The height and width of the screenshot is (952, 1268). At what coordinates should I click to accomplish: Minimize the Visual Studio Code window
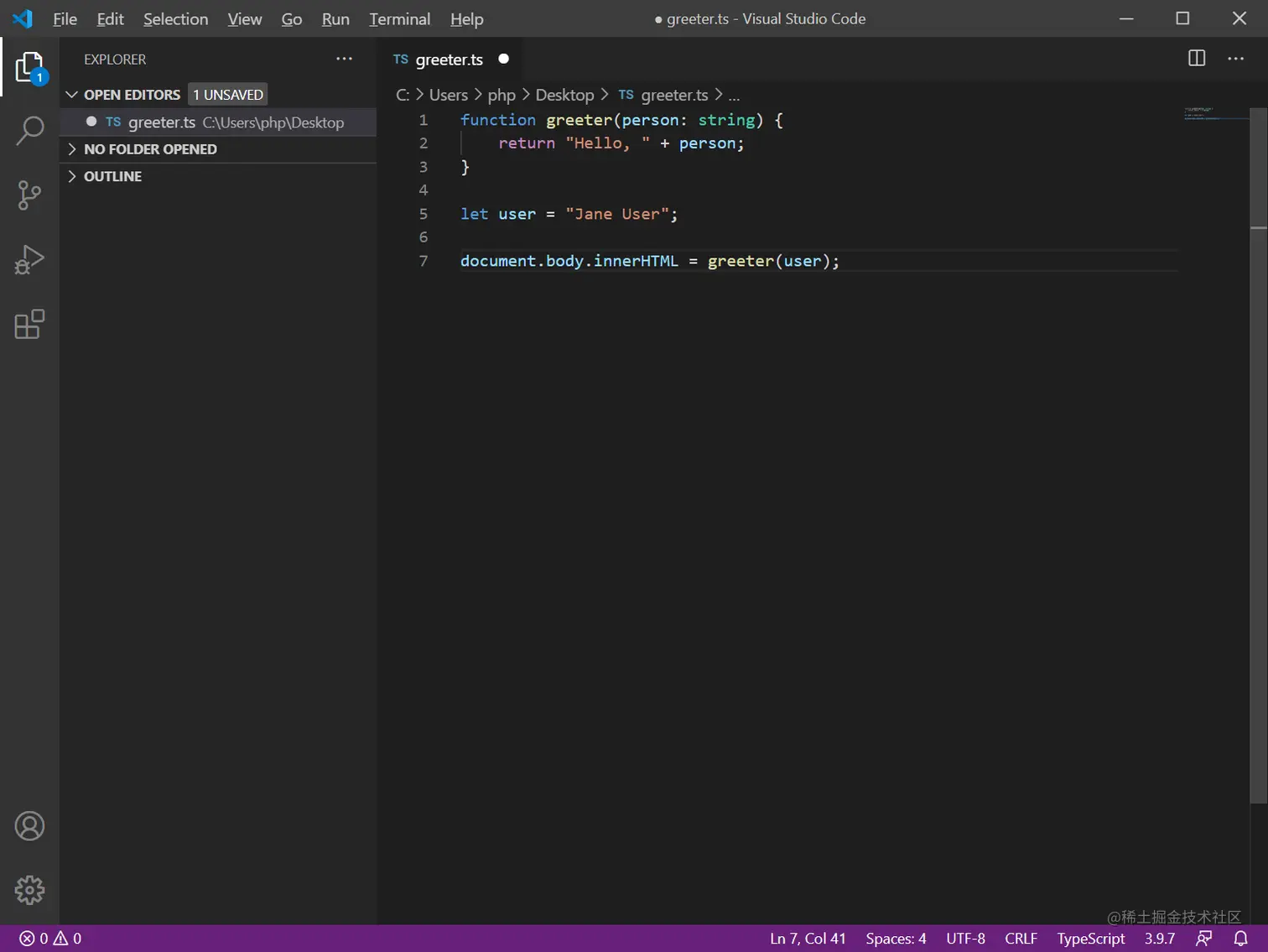click(1126, 18)
